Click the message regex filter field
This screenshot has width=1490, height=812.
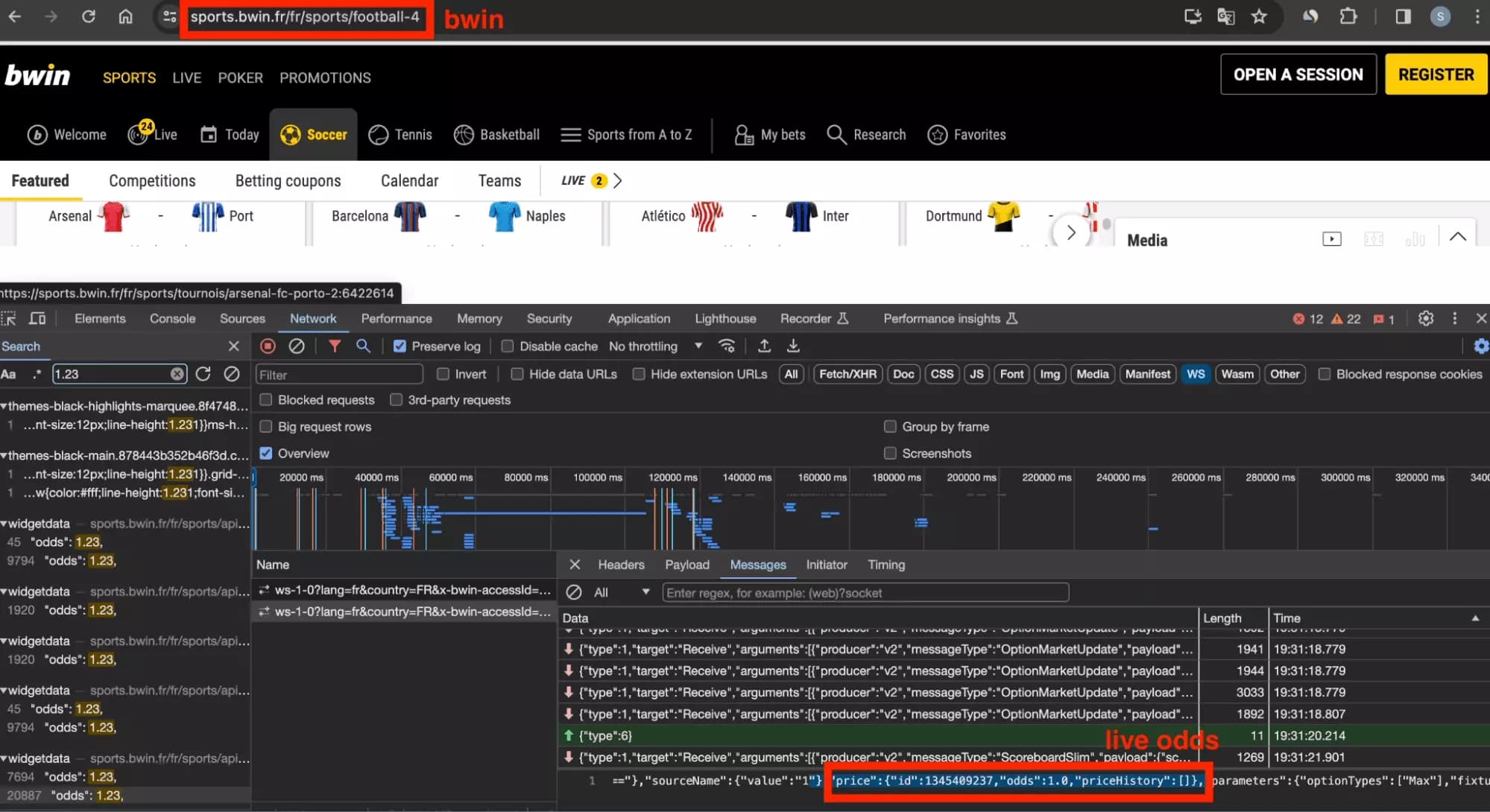click(865, 593)
